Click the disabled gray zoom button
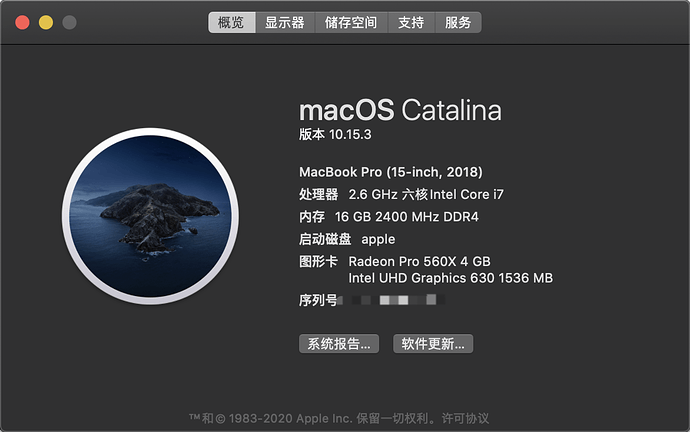This screenshot has width=690, height=432. 69,22
